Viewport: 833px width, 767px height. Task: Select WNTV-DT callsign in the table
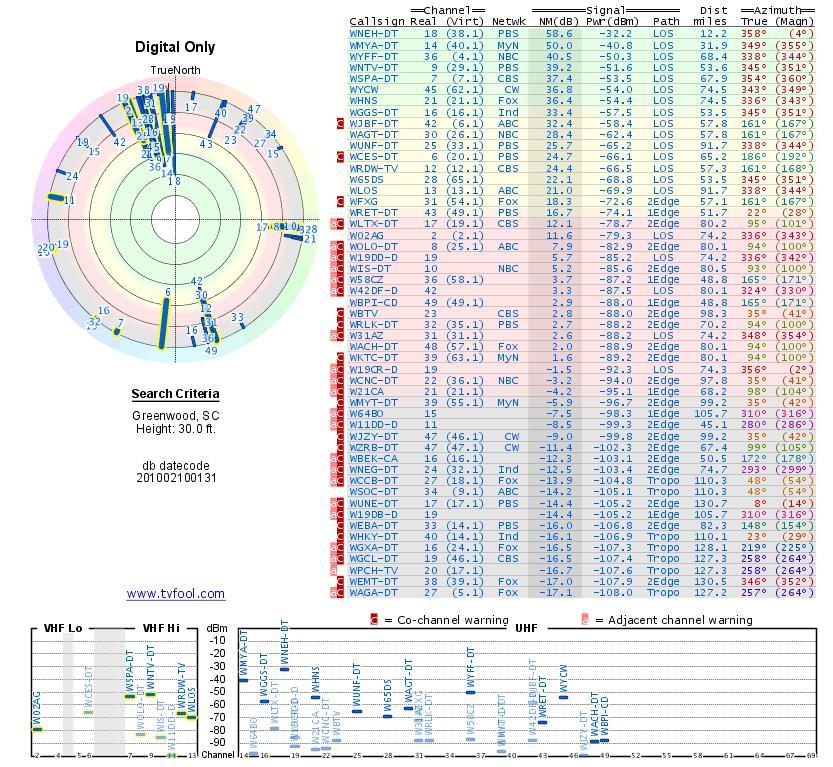tap(373, 68)
